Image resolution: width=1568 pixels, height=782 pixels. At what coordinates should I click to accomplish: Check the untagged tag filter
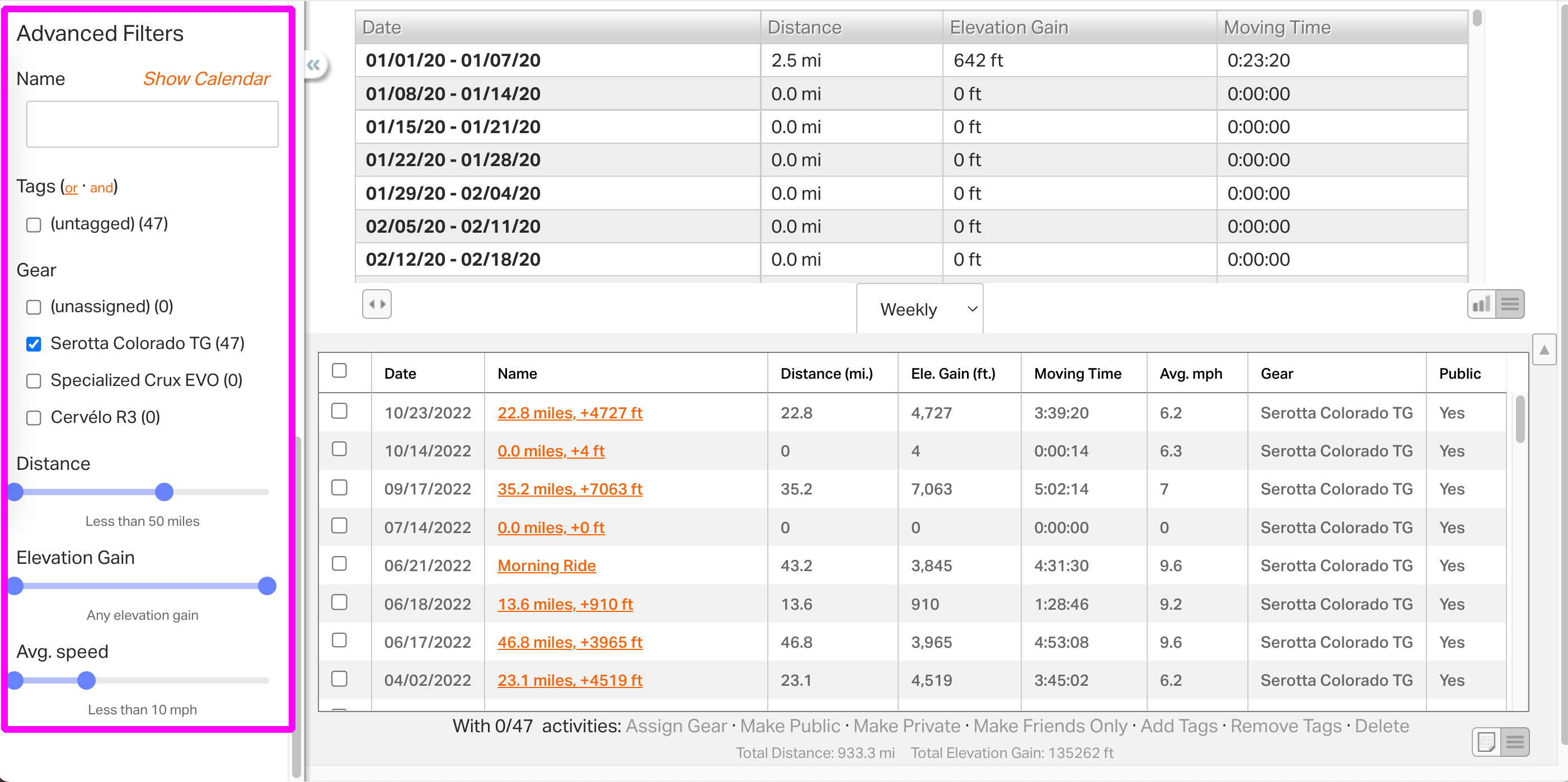coord(34,224)
